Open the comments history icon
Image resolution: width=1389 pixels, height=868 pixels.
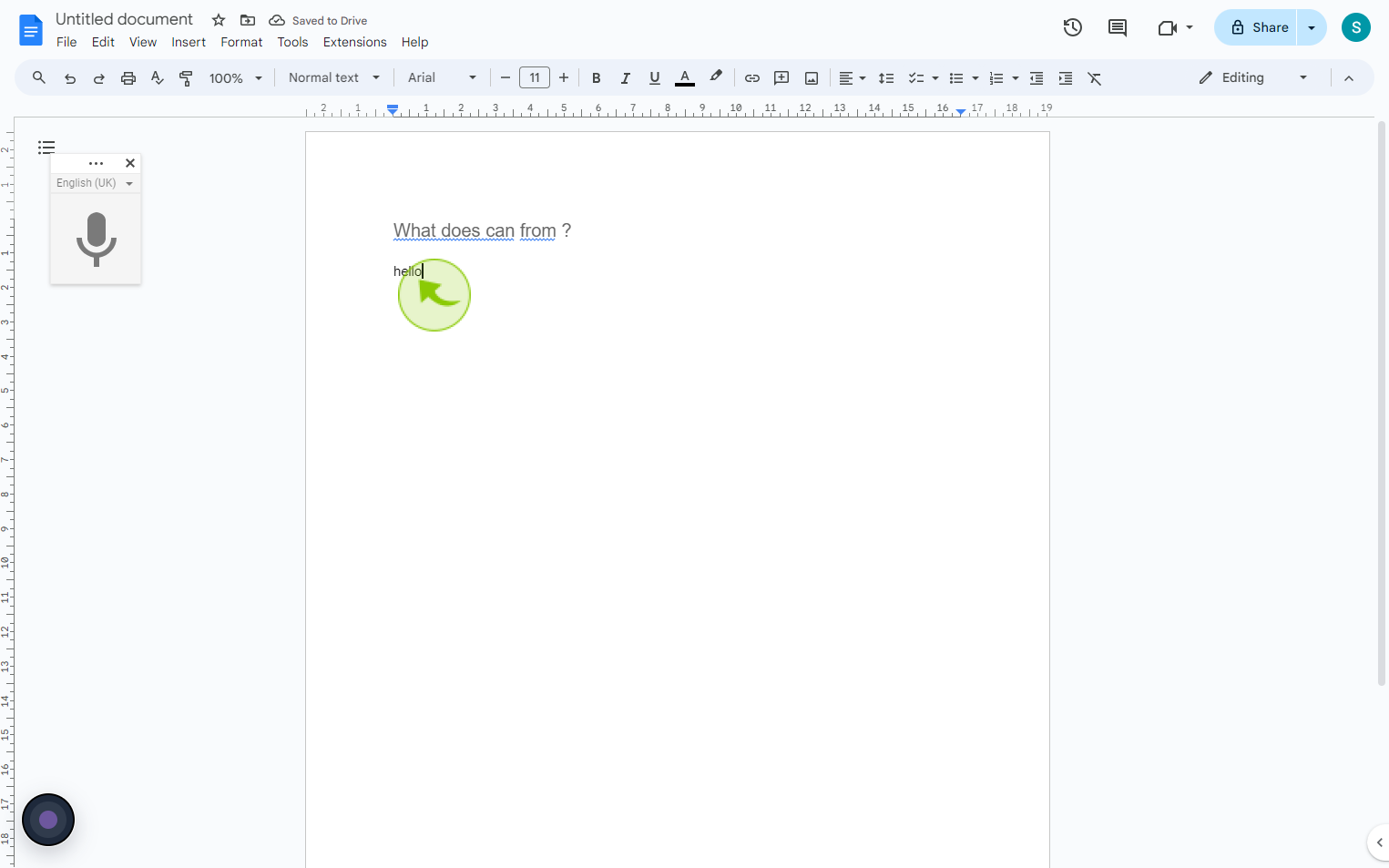[1118, 27]
